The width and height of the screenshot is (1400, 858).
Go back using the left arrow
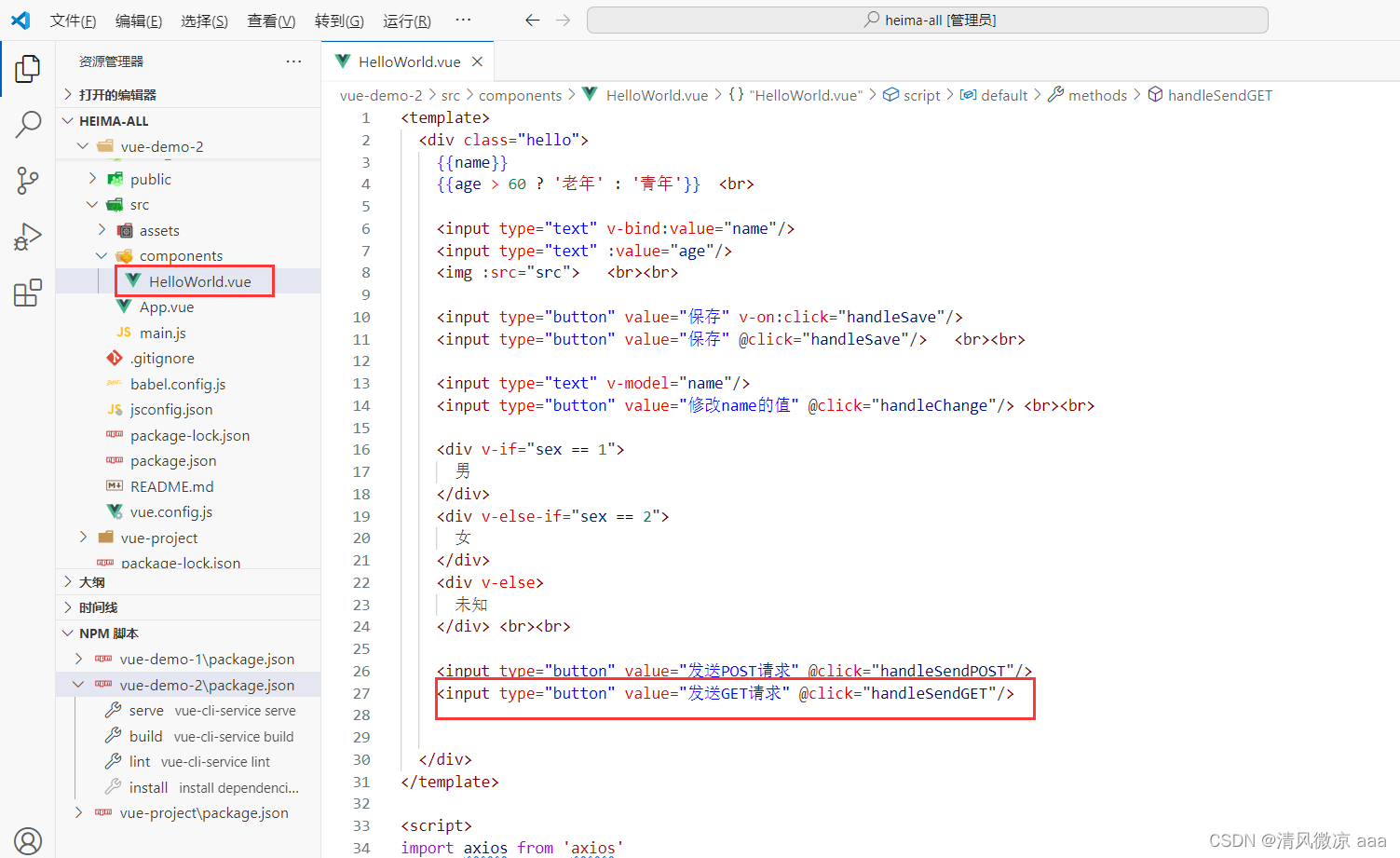(x=532, y=20)
